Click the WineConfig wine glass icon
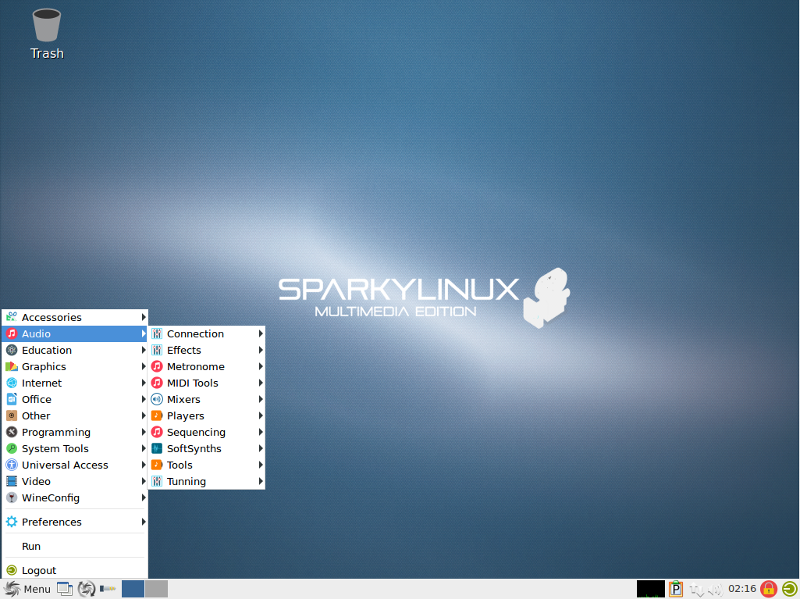The width and height of the screenshot is (800, 599). coord(11,497)
